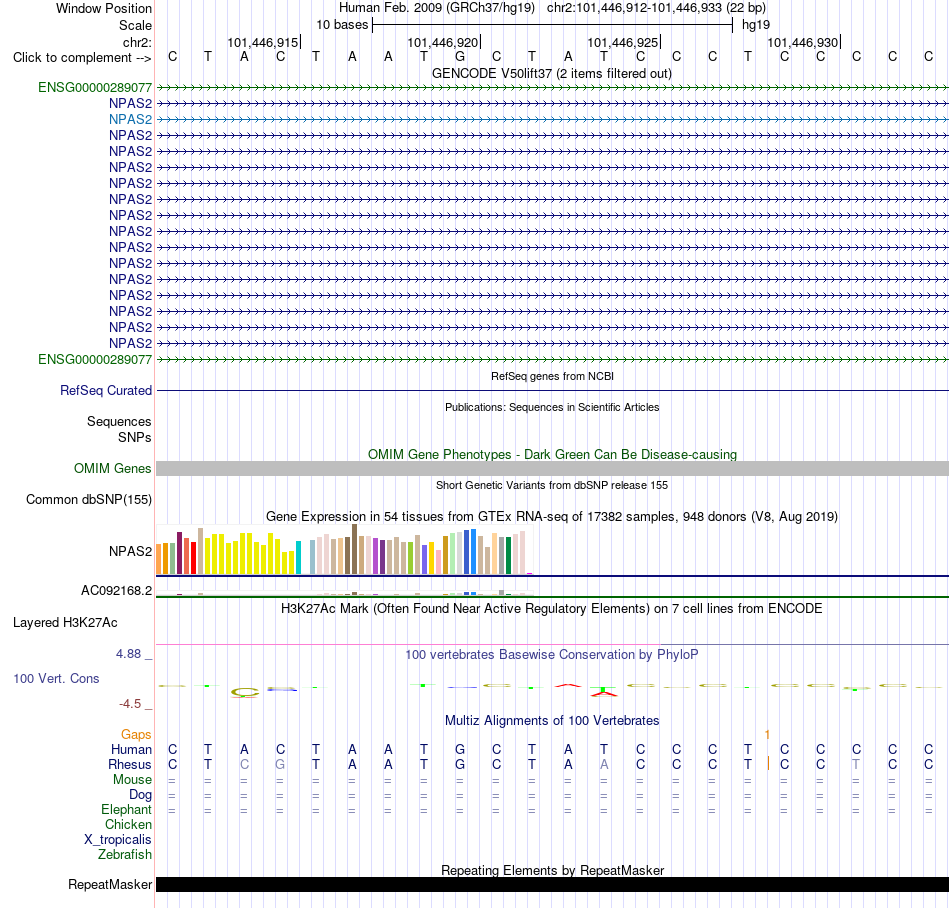Click the Multiz Alignments of 100 Vertebrates title
950x908 pixels.
tap(552, 720)
